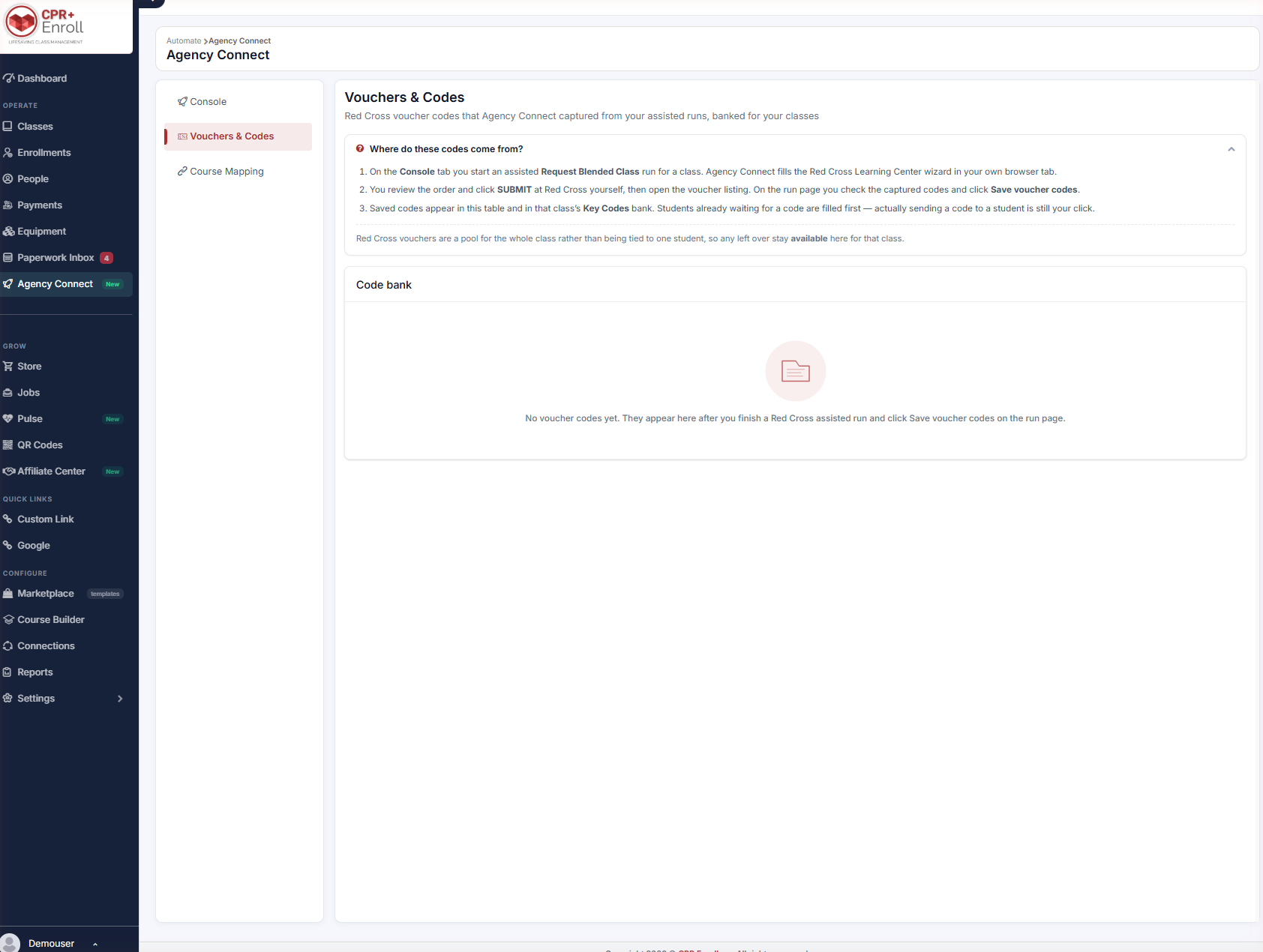
Task: Click the CPR+ Enroll logo
Action: [45, 24]
